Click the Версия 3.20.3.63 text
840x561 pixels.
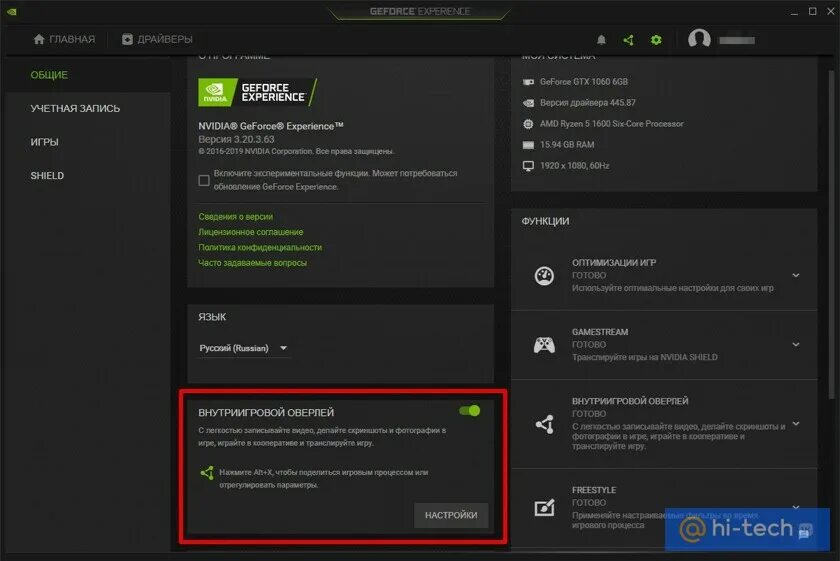[x=236, y=139]
